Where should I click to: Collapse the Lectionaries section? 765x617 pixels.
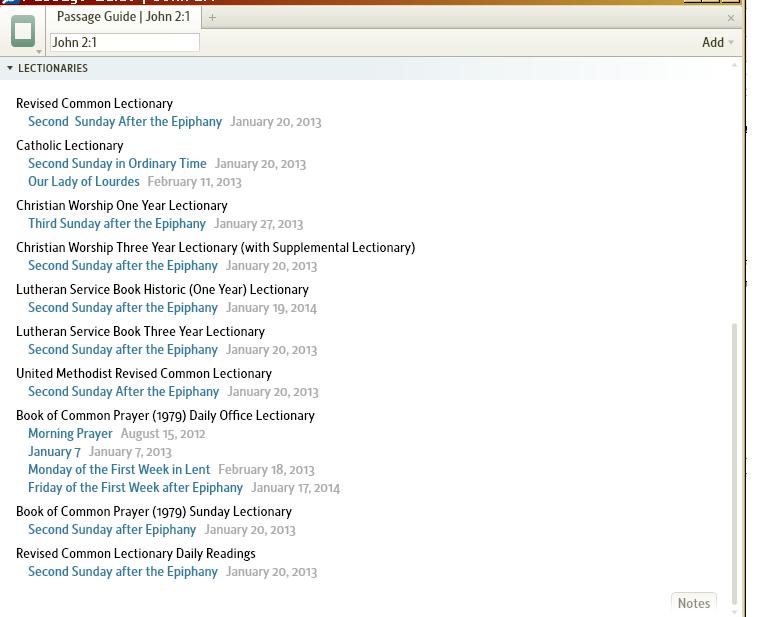click(10, 68)
